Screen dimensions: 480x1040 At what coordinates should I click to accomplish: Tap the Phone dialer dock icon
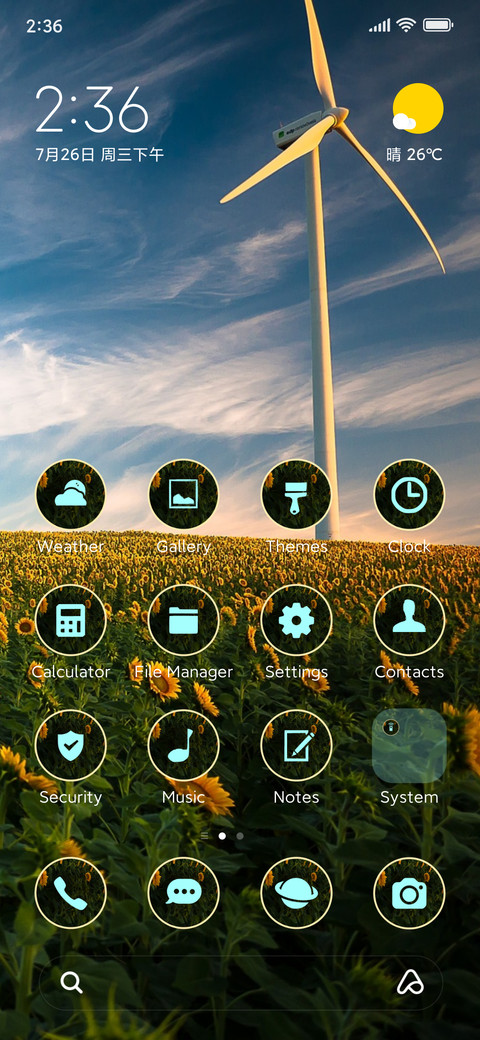70,893
